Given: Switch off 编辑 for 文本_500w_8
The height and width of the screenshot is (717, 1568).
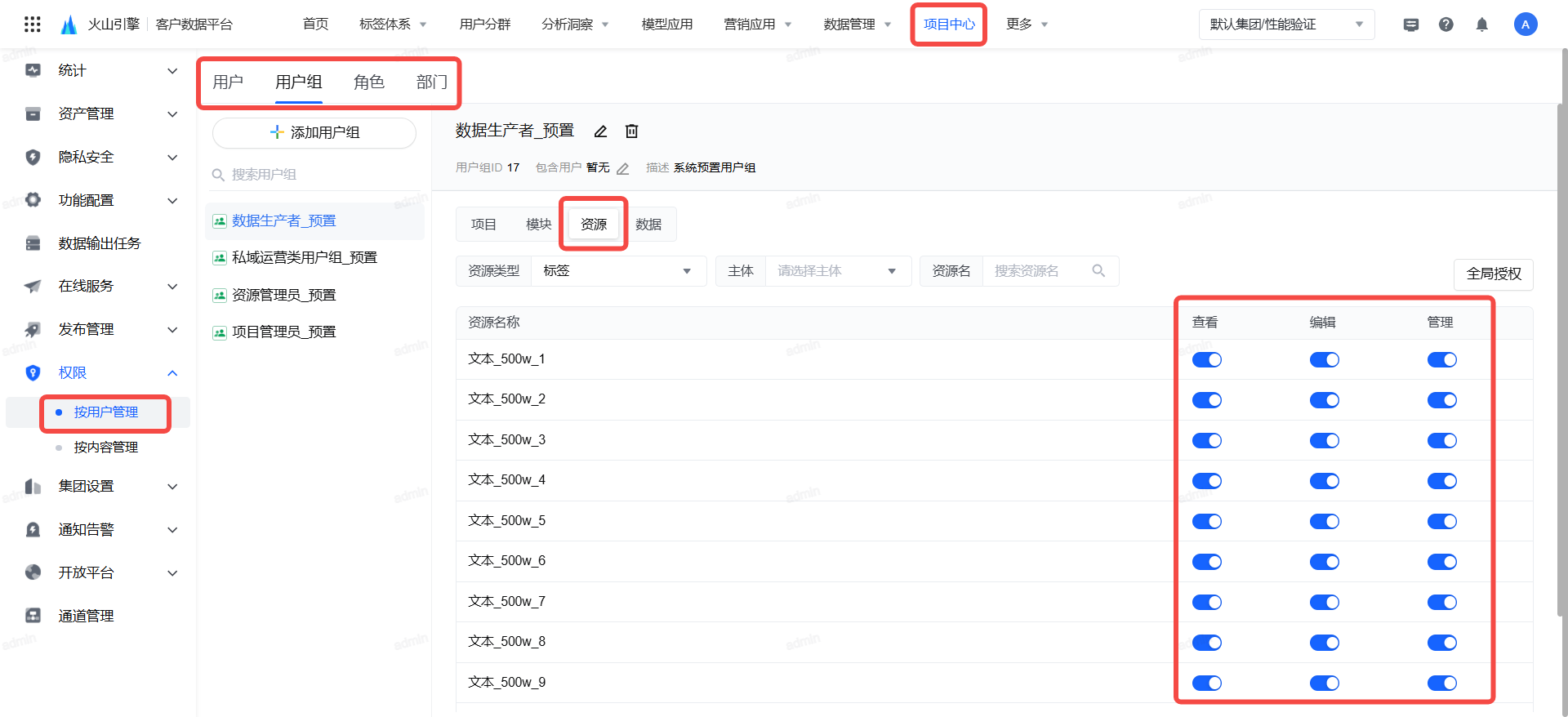Looking at the screenshot, I should tap(1324, 643).
